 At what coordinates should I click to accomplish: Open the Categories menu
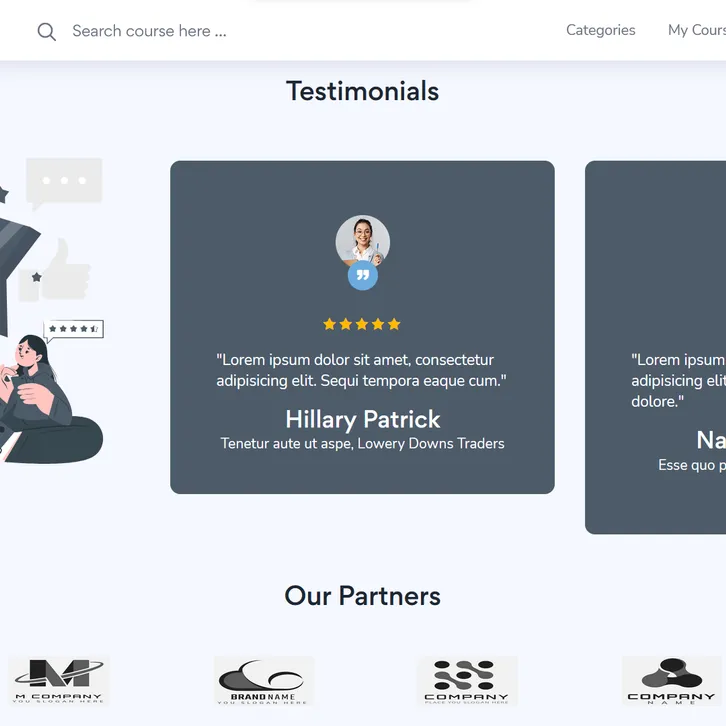pos(601,30)
